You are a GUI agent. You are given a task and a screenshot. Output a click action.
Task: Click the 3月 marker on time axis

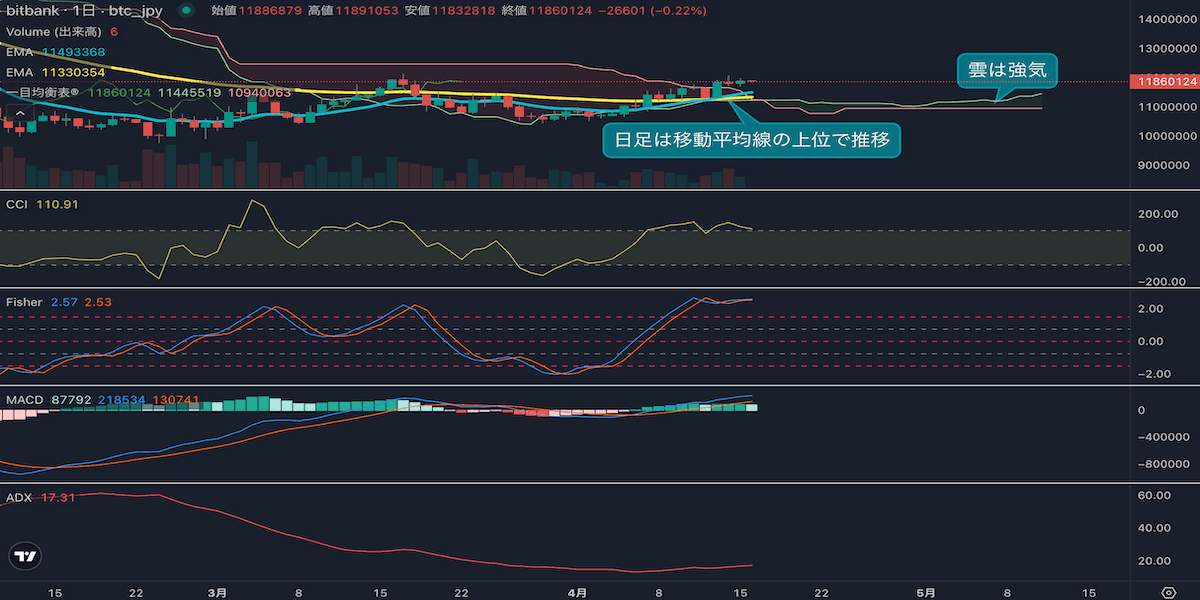[x=218, y=592]
